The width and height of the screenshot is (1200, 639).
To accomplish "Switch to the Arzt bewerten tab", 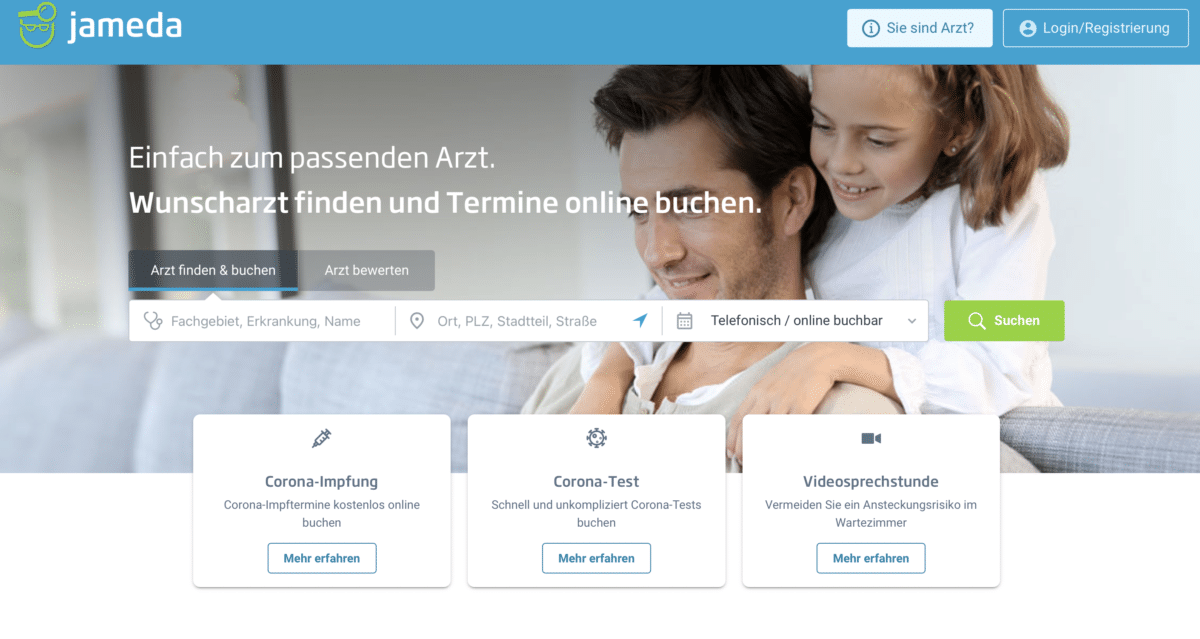I will tap(367, 270).
